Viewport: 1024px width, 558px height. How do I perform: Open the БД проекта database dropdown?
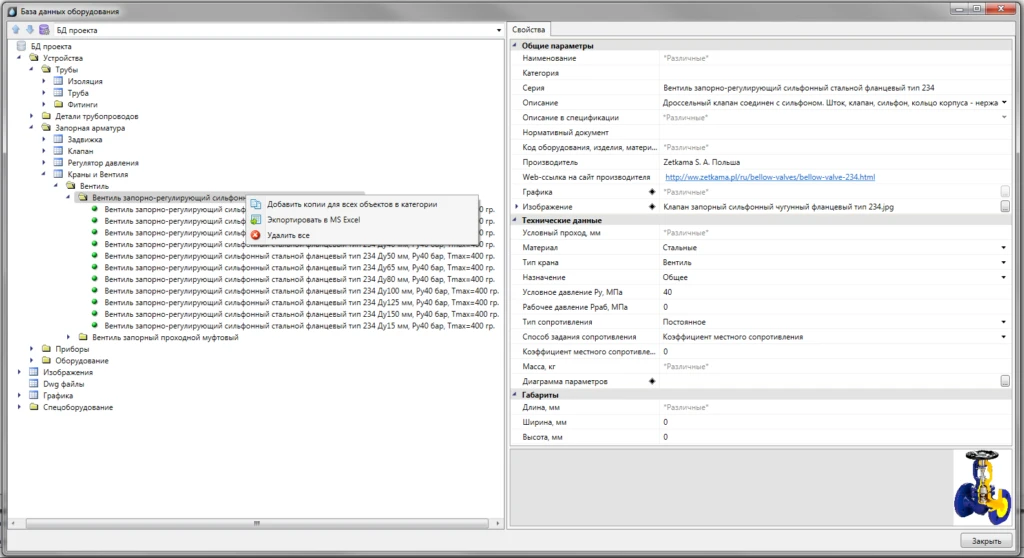[498, 31]
